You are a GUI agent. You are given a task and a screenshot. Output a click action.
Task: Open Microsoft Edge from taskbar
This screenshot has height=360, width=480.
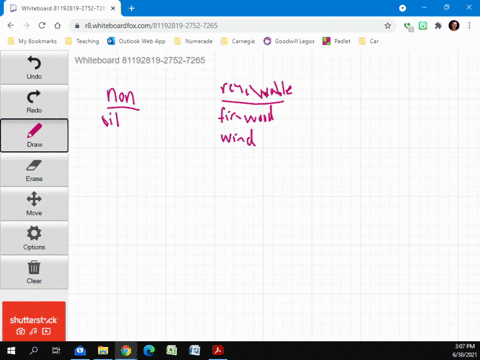[x=149, y=351]
